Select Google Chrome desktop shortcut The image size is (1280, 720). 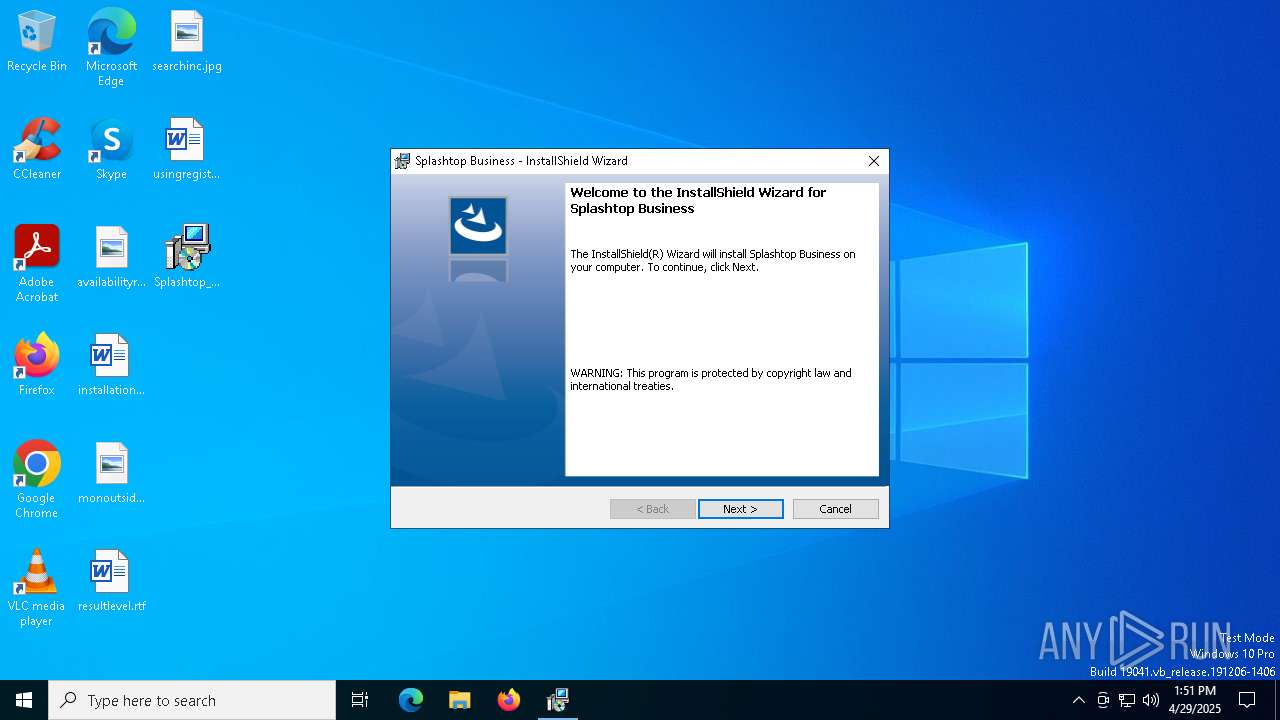[37, 480]
